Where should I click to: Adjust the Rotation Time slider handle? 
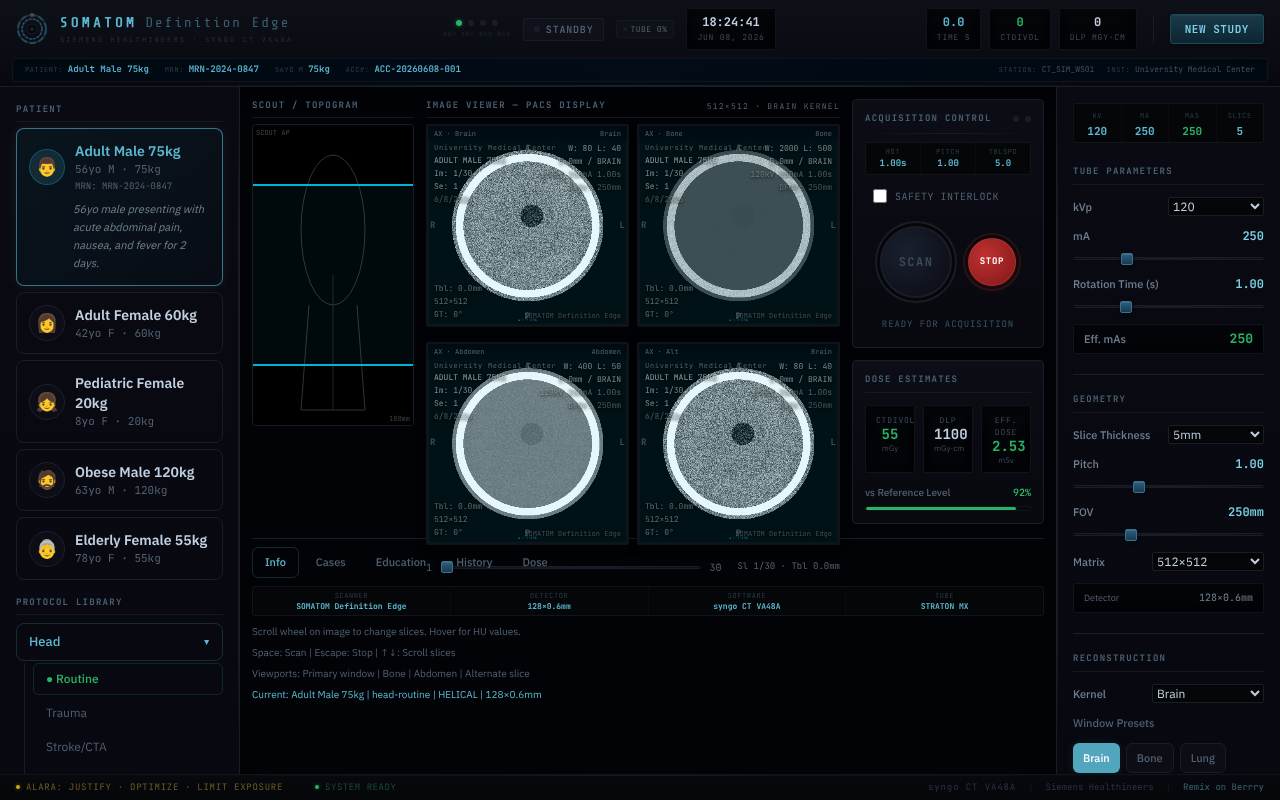pyautogui.click(x=1126, y=307)
